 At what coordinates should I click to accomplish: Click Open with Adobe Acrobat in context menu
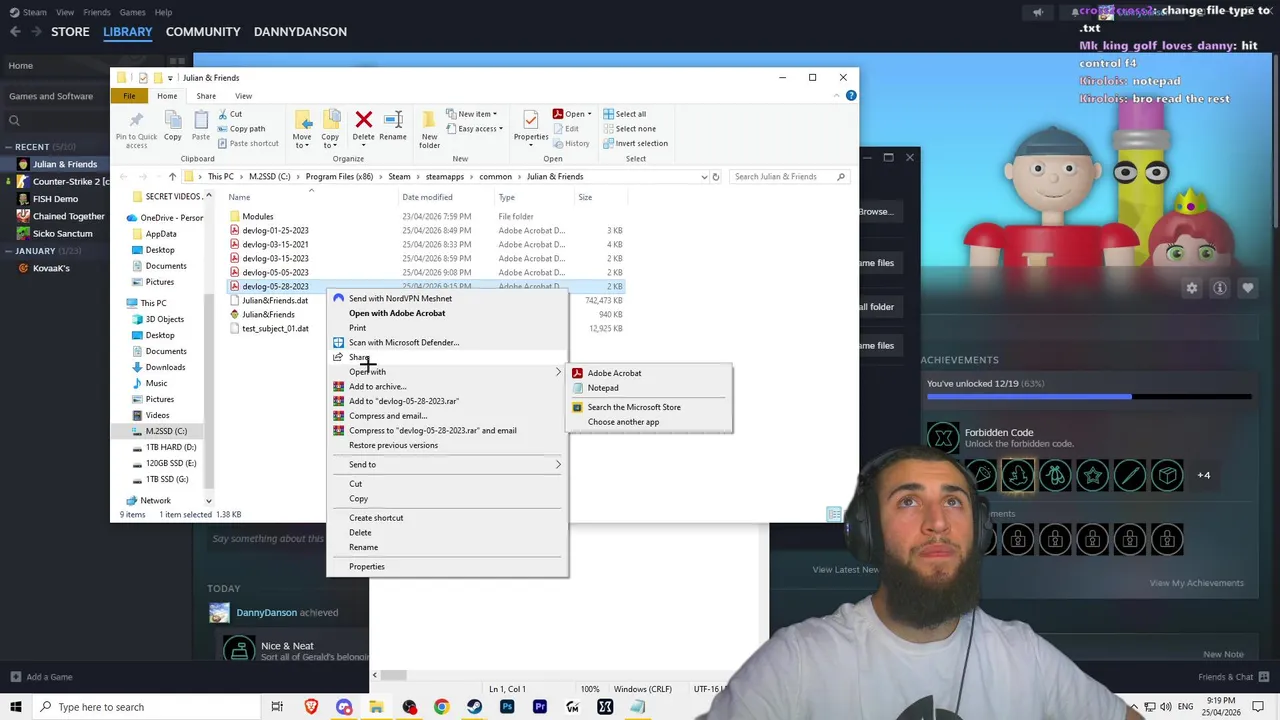pos(397,313)
